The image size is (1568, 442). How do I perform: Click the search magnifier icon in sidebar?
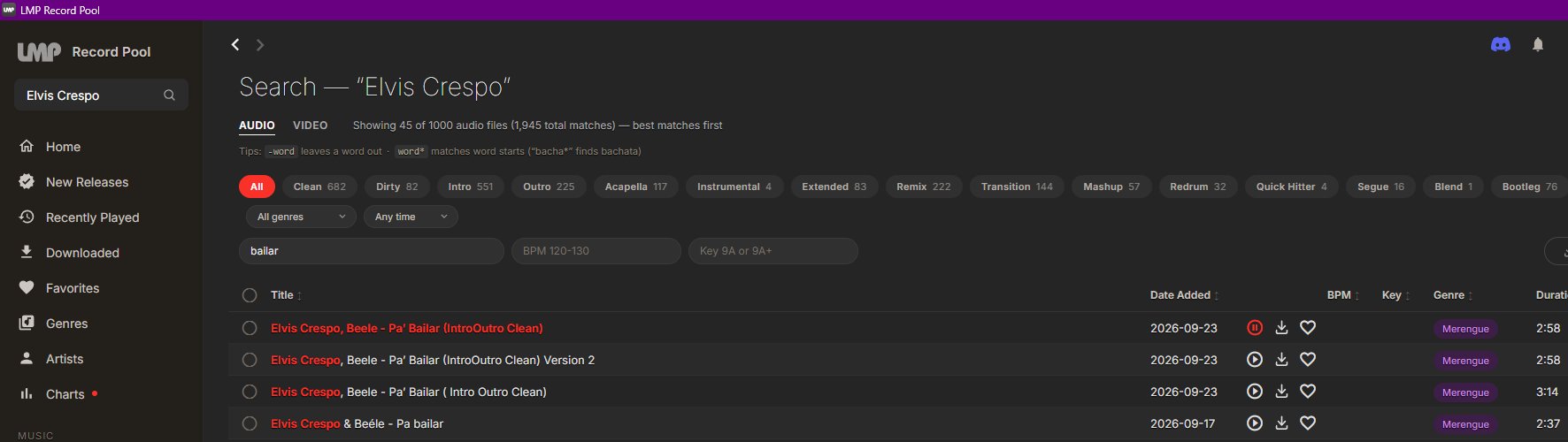169,95
